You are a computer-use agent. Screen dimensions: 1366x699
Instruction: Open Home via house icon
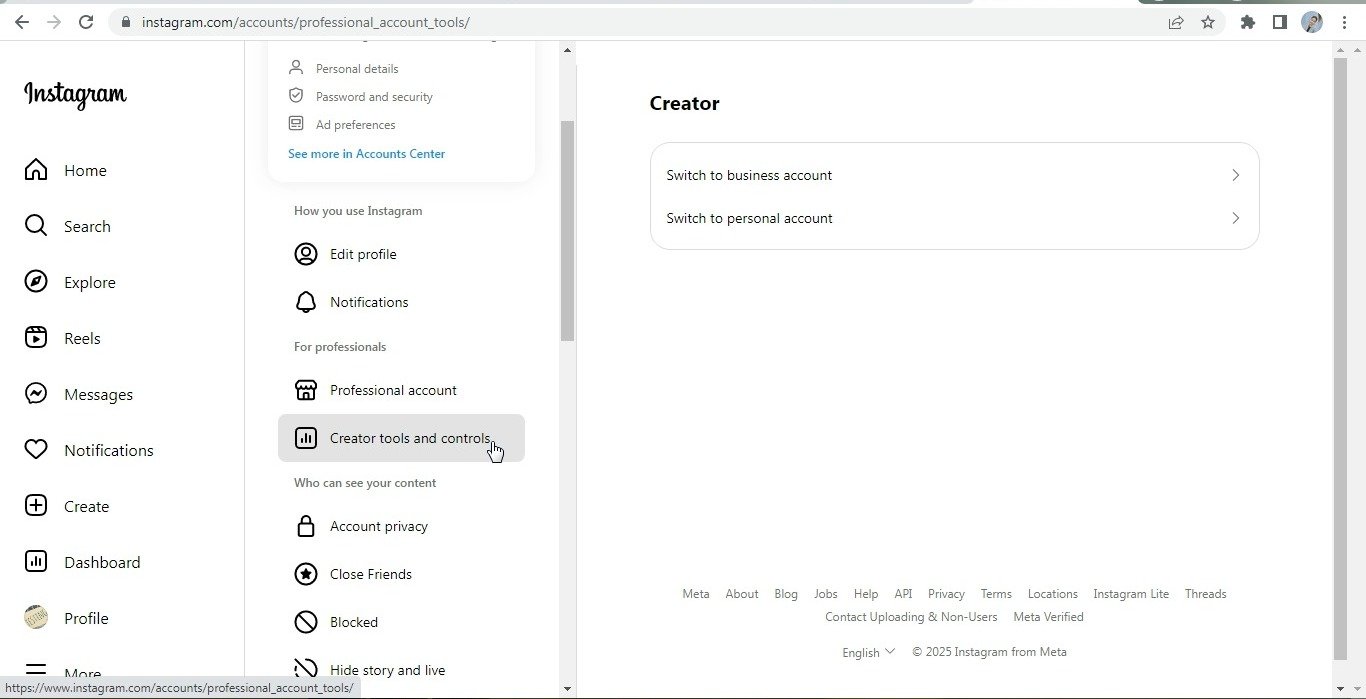(x=36, y=170)
